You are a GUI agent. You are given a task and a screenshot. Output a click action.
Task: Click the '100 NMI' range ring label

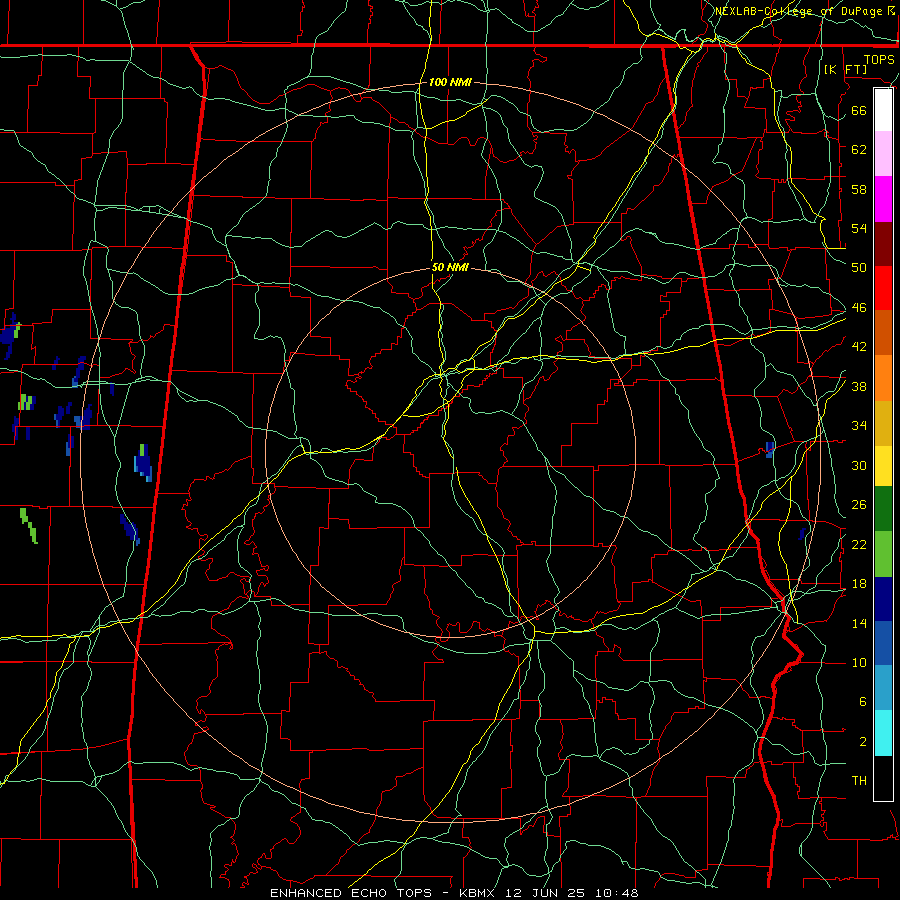click(450, 82)
